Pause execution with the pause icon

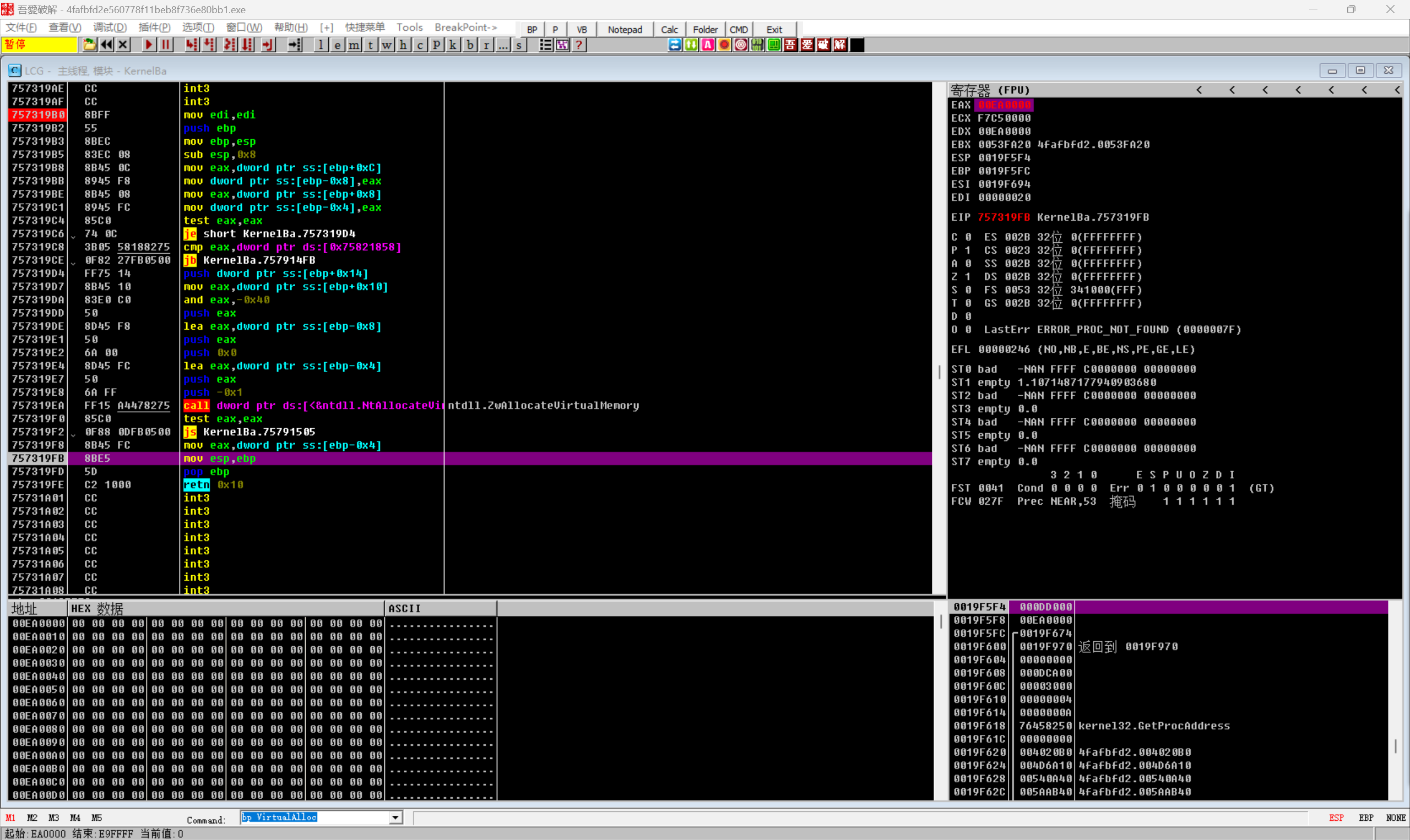pyautogui.click(x=165, y=45)
